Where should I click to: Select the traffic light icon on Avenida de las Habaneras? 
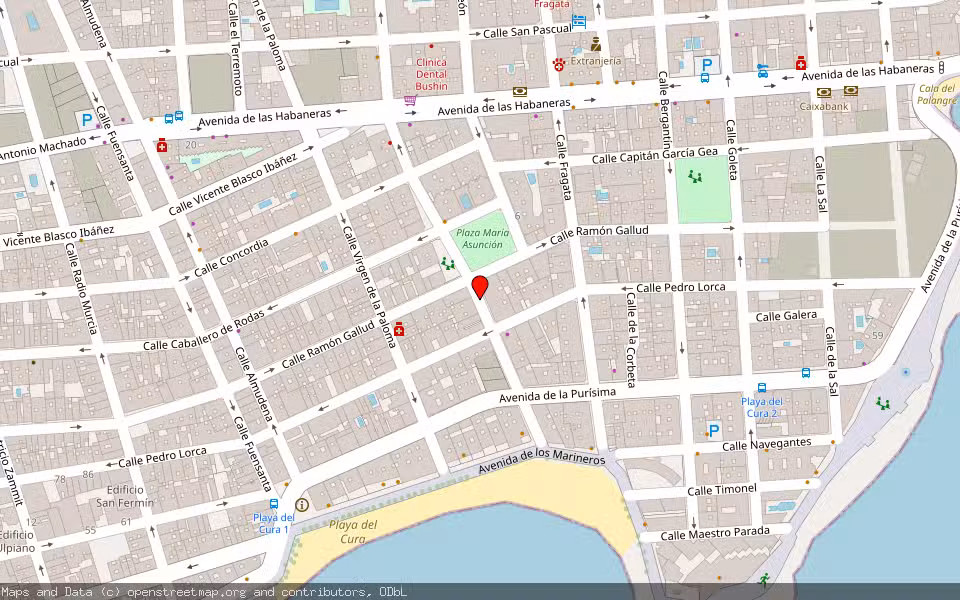coord(942,68)
